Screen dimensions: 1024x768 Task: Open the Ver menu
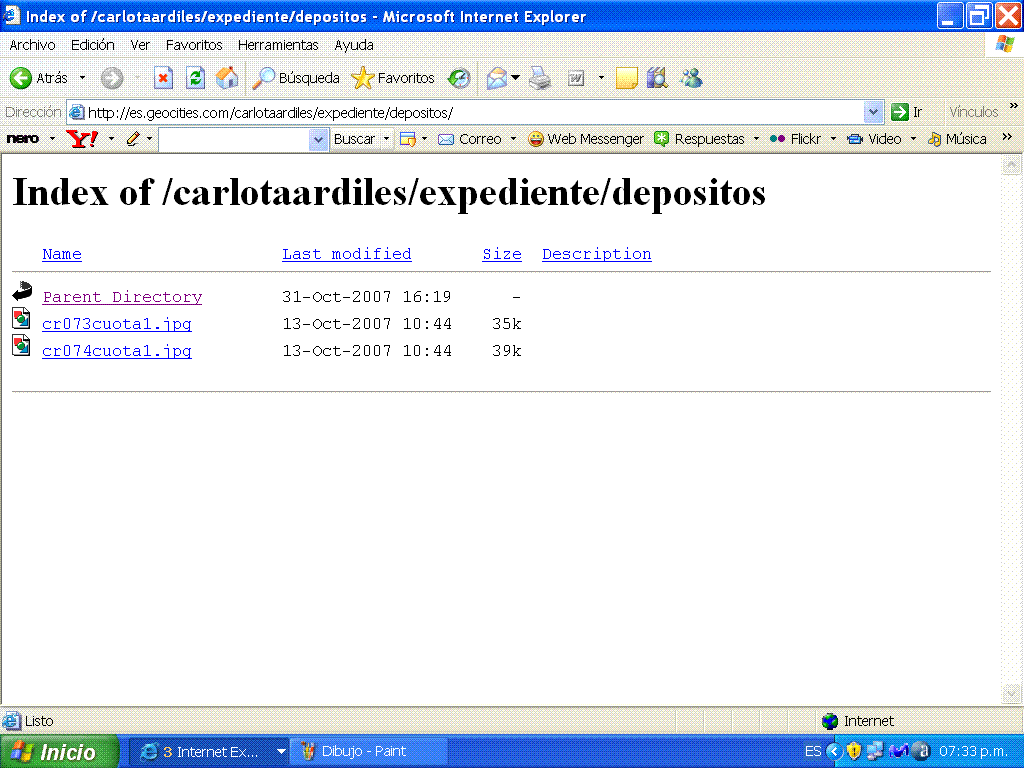tap(140, 45)
